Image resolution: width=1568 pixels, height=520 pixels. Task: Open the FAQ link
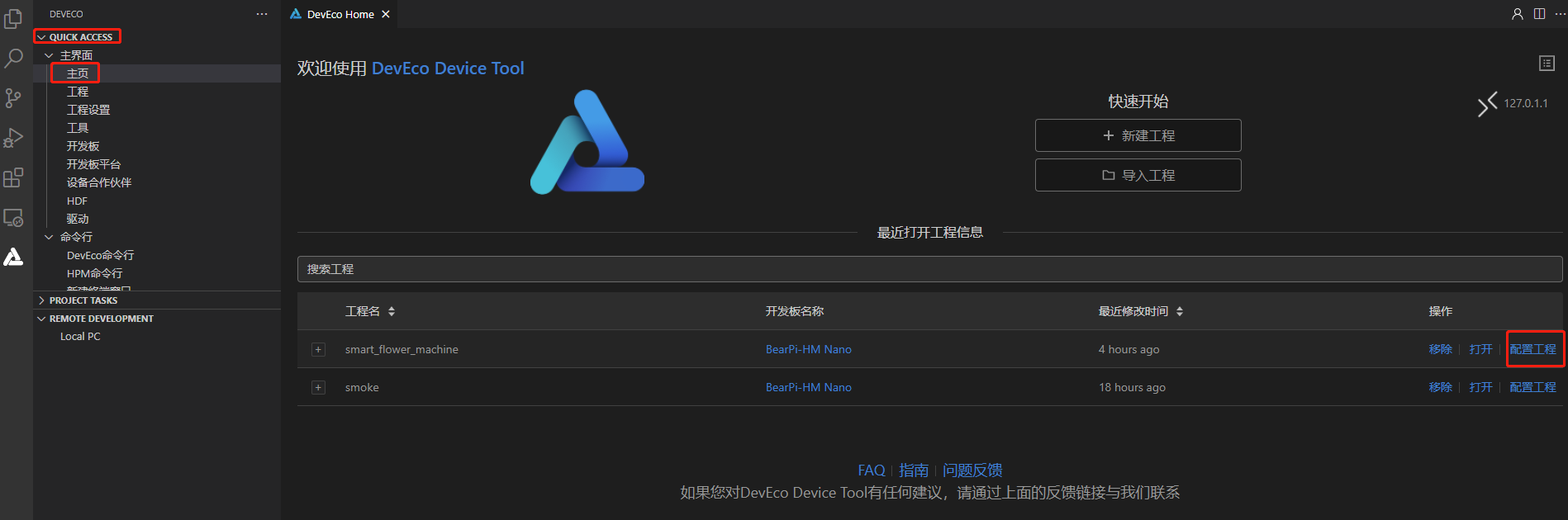871,470
